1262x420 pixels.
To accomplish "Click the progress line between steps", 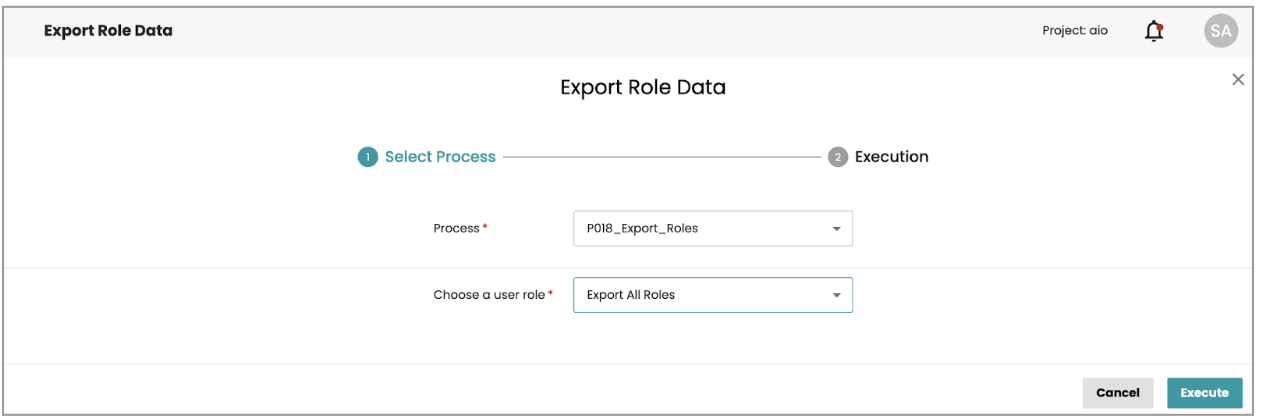I will pos(660,157).
